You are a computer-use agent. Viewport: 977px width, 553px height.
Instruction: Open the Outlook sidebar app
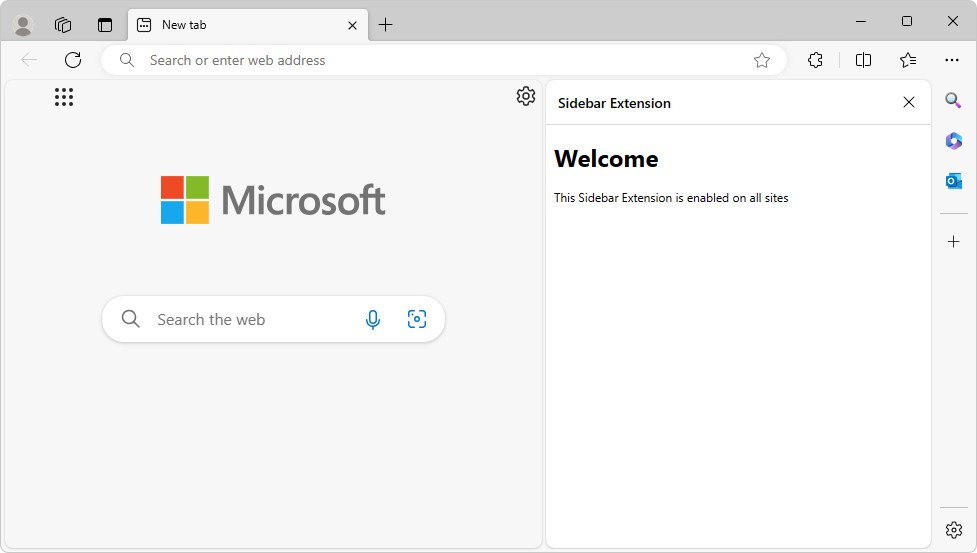pos(953,181)
